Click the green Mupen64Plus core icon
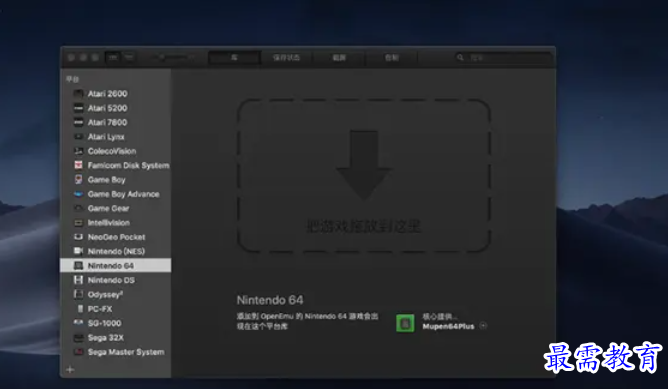Screen dimensions: 668x389 point(405,323)
